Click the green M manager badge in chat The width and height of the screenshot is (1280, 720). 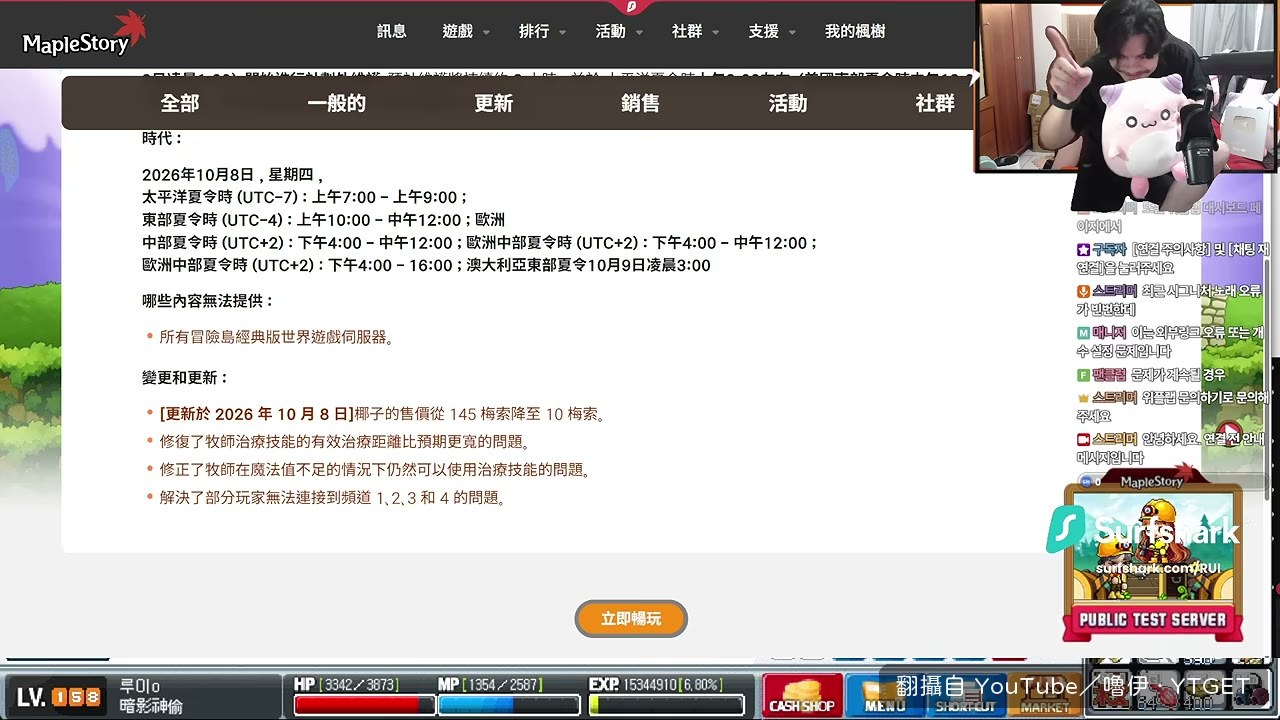[x=1083, y=333]
